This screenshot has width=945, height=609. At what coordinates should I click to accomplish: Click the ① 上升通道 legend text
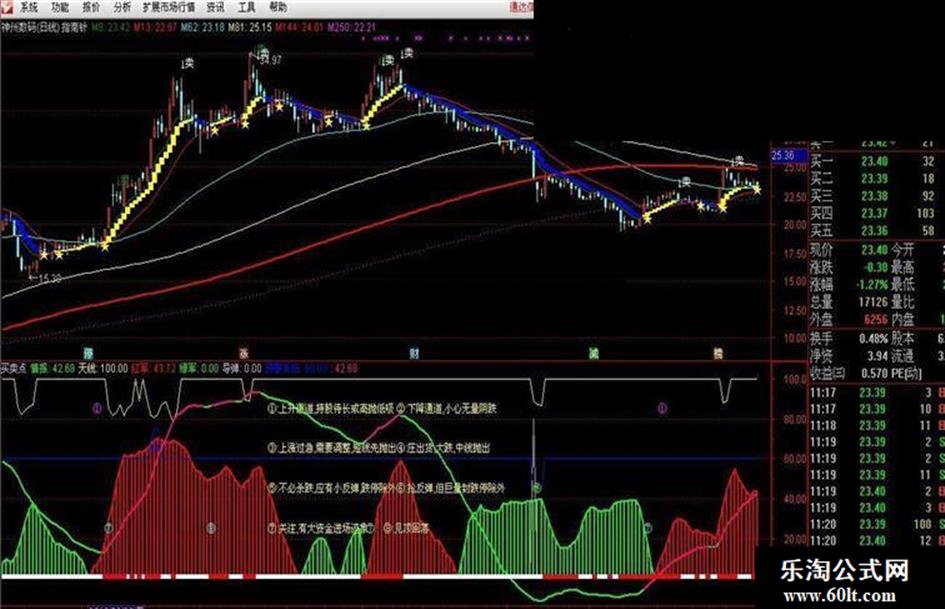[330, 409]
